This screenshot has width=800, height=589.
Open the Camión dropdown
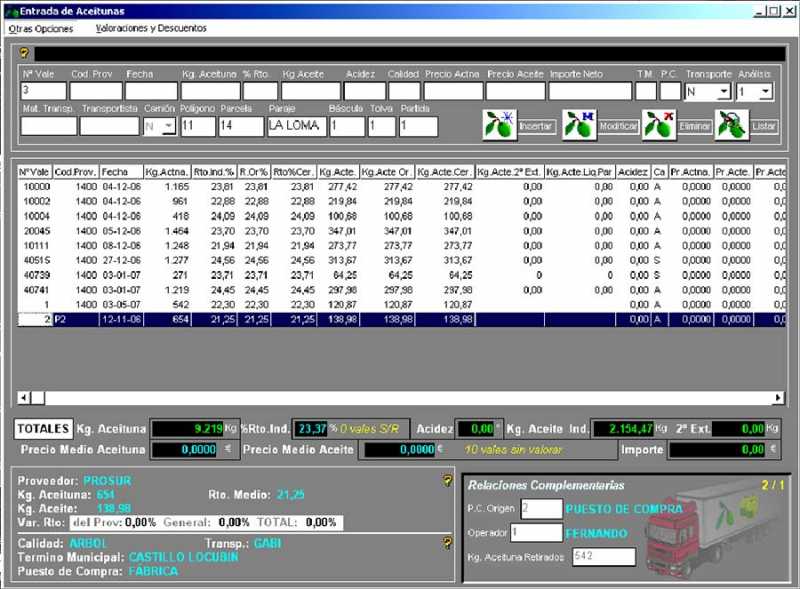tap(169, 126)
